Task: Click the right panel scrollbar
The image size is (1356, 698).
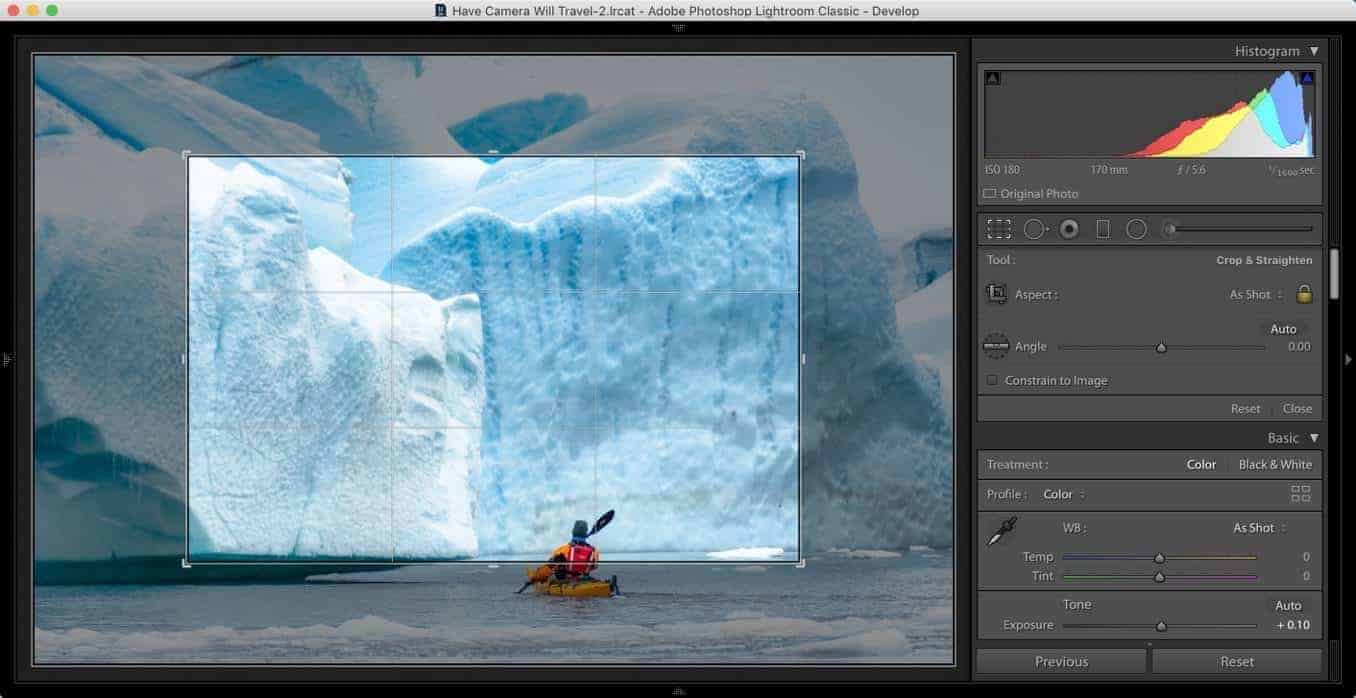Action: (1334, 275)
